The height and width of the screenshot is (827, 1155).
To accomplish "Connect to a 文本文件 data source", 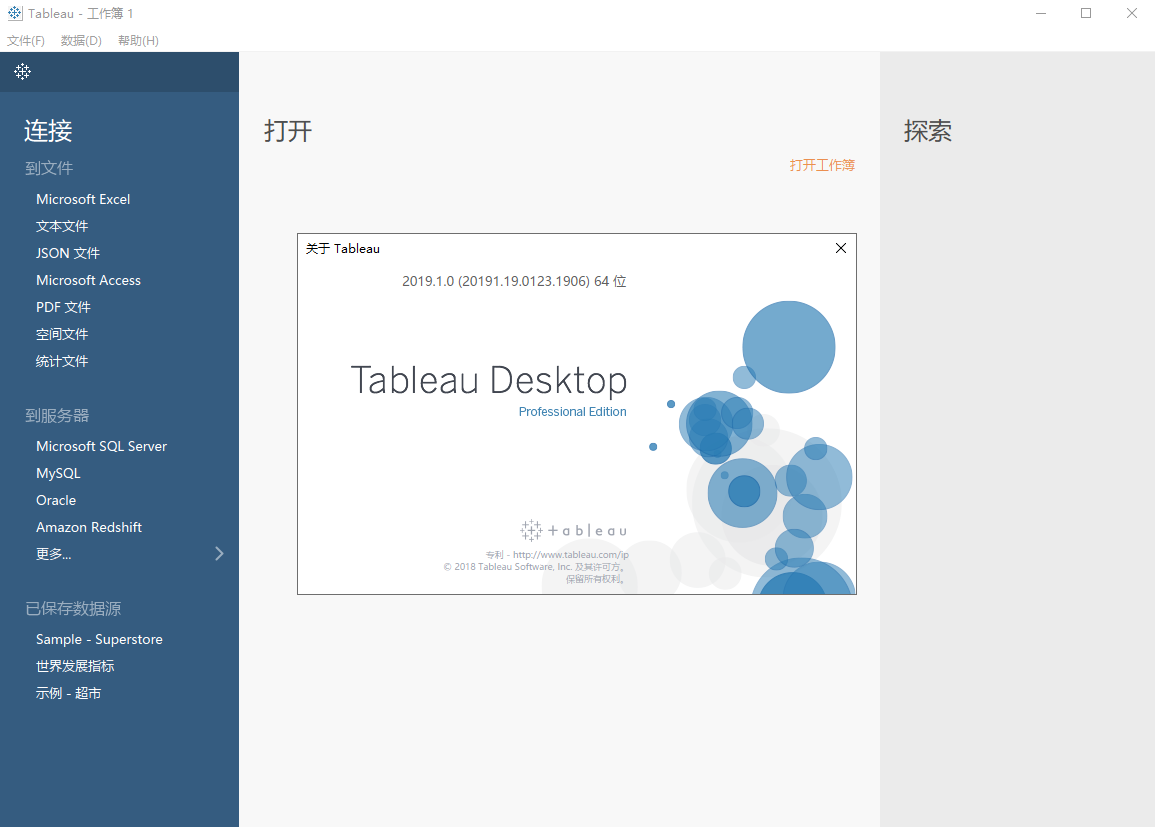I will [62, 226].
